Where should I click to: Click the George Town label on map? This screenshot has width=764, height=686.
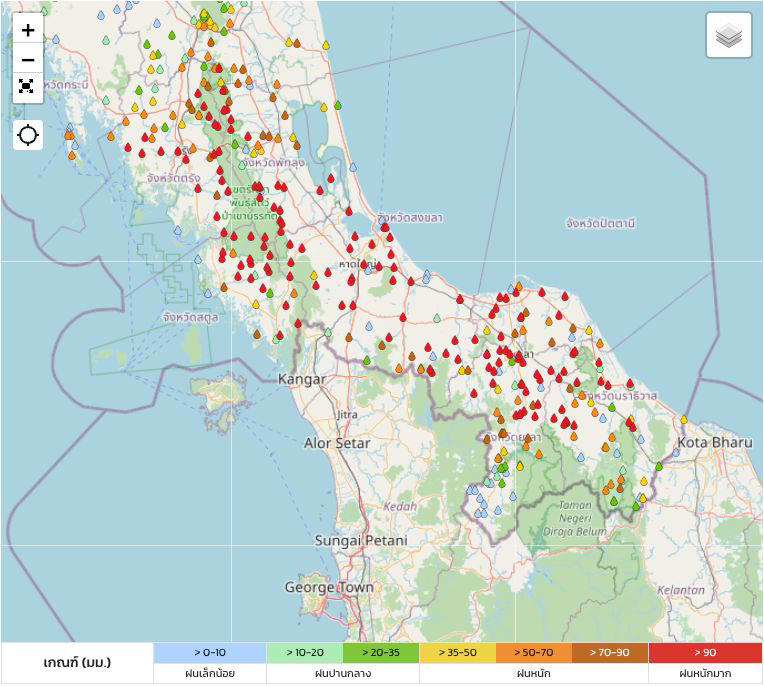coord(329,587)
